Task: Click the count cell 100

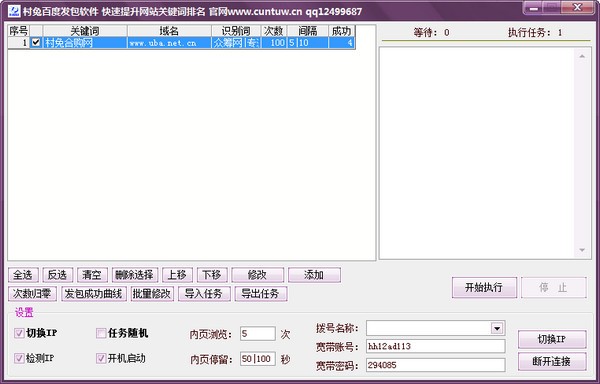Action: [x=274, y=42]
